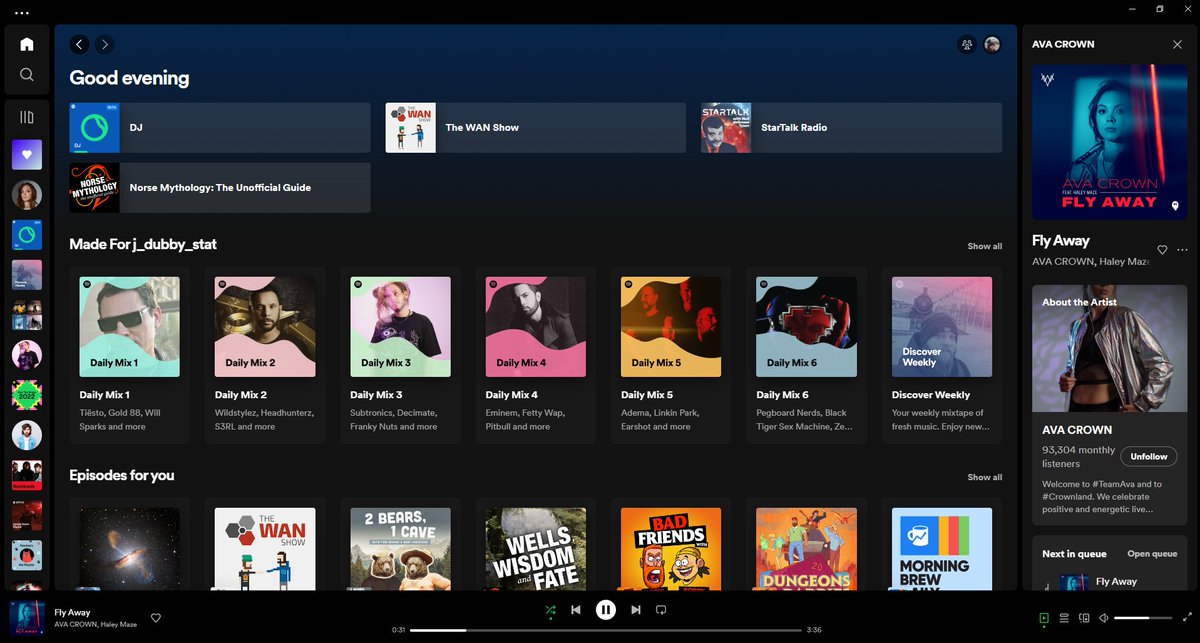Open Daily Mix 2 card
The width and height of the screenshot is (1200, 643).
pos(265,355)
